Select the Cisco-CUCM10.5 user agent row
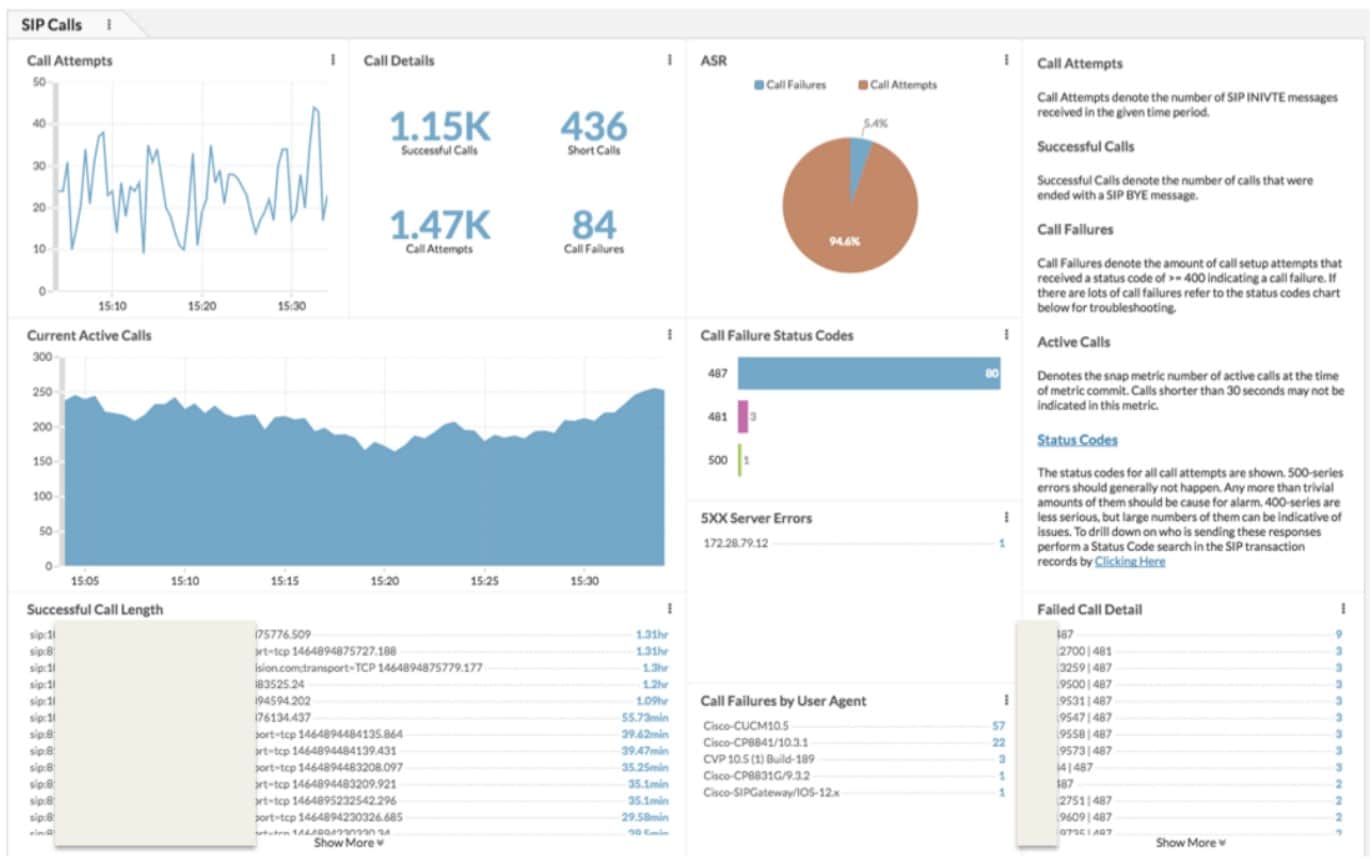The image size is (1370, 861). pos(854,725)
